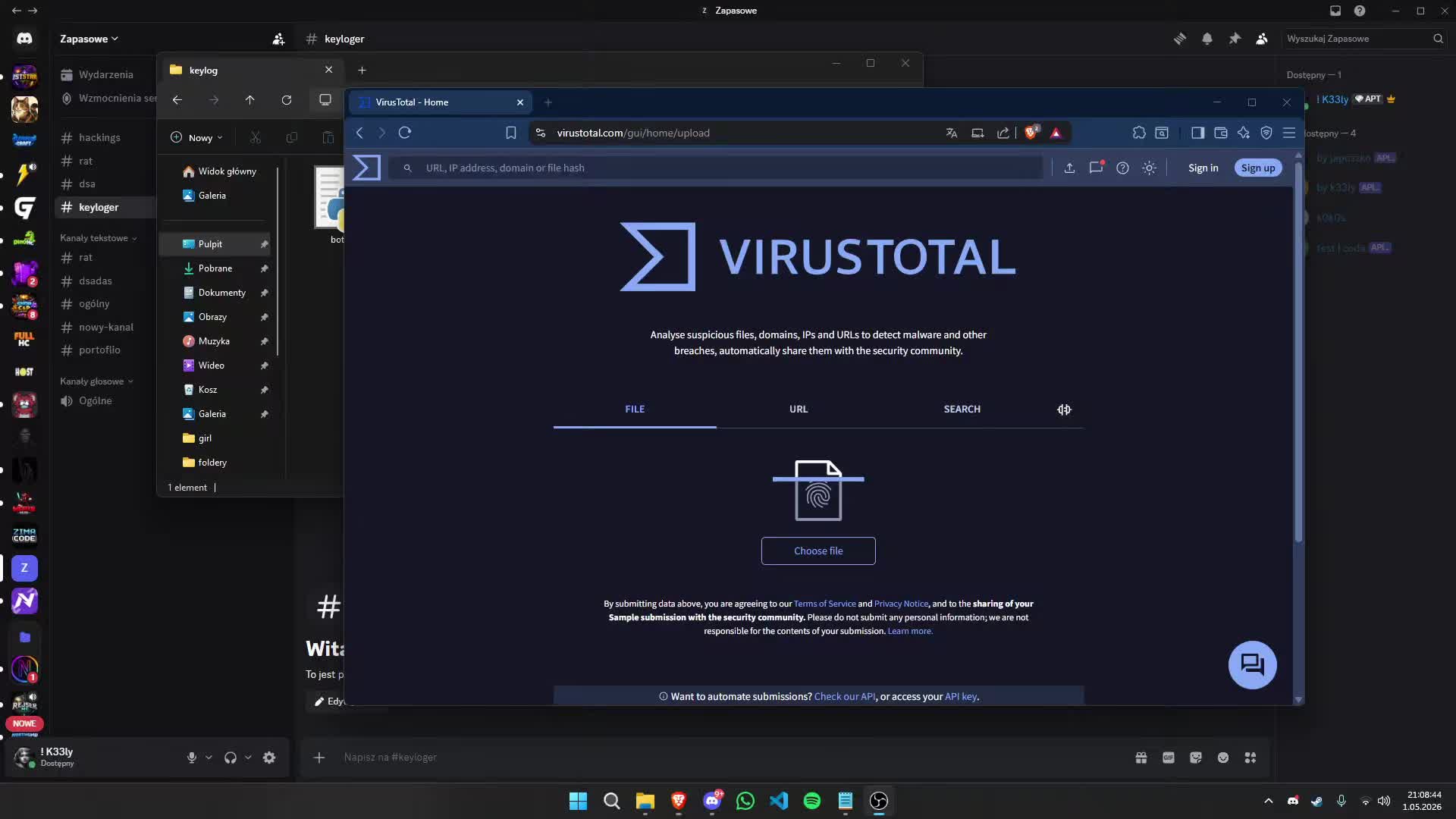Screen dimensions: 1456x819
Task: Click the Brave Rewards triangle icon
Action: point(1056,133)
